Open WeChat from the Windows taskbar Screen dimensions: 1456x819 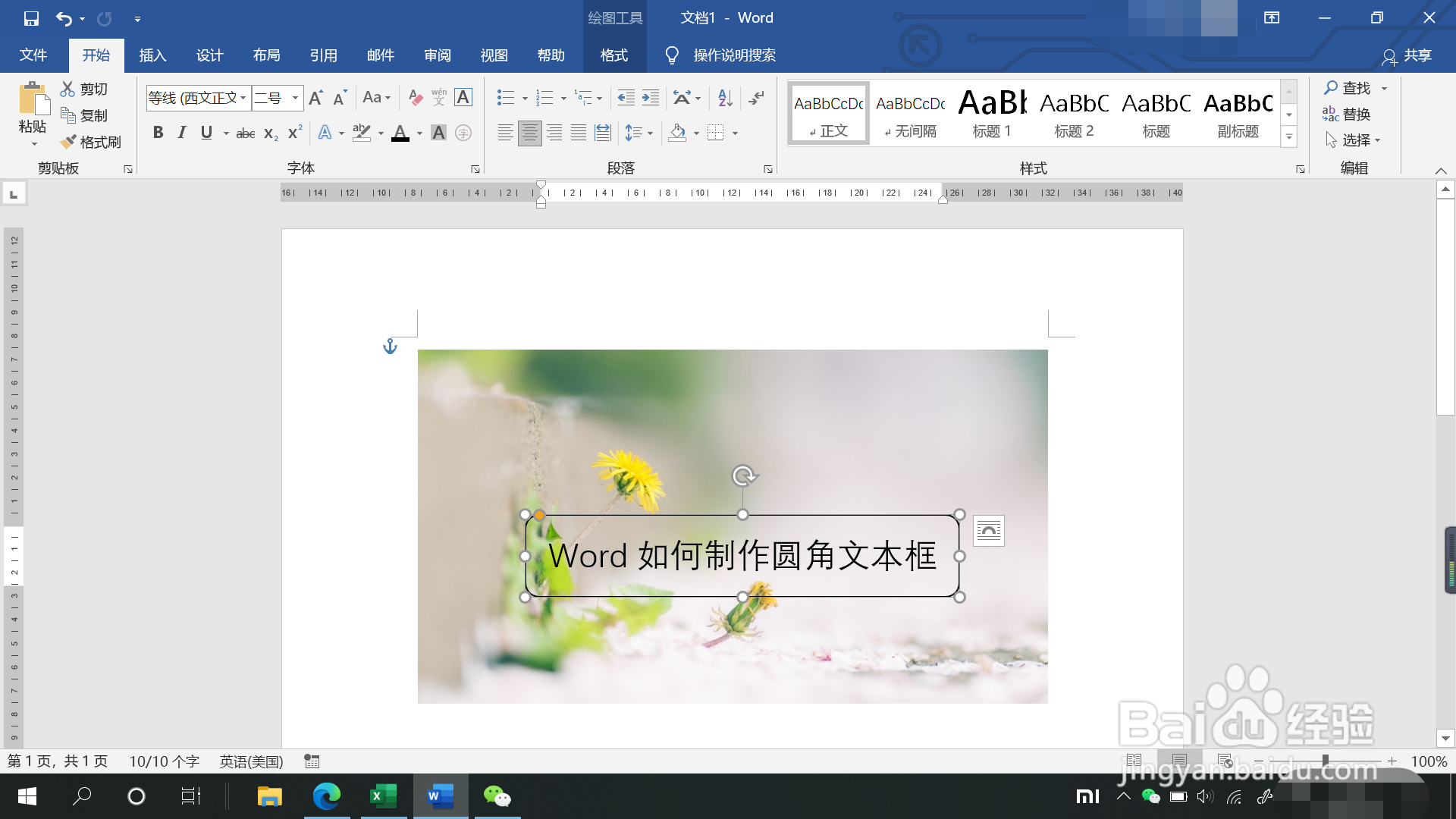pos(497,796)
